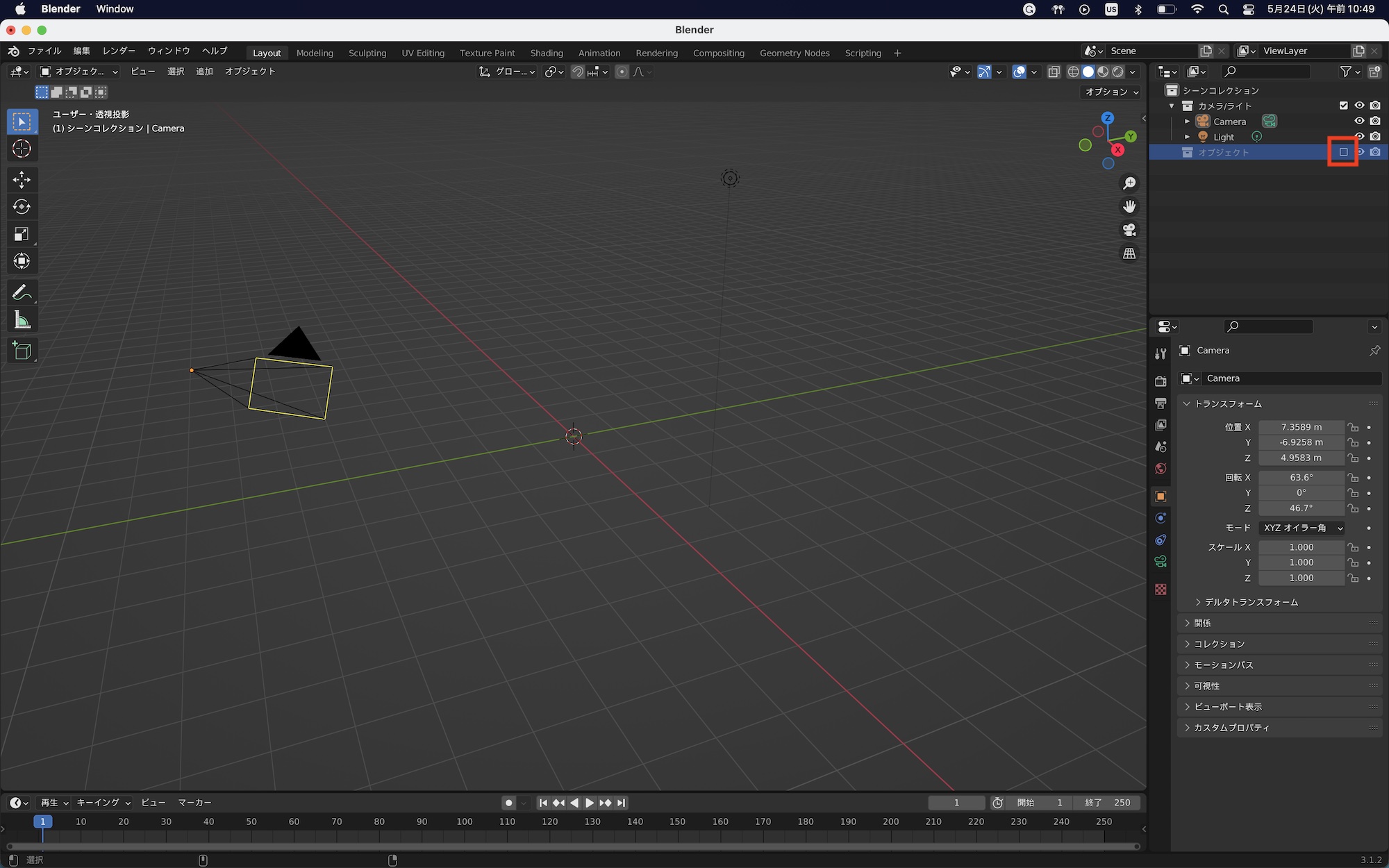Screen dimensions: 1389x868
Task: Open the Render properties tab icon
Action: [x=1161, y=381]
